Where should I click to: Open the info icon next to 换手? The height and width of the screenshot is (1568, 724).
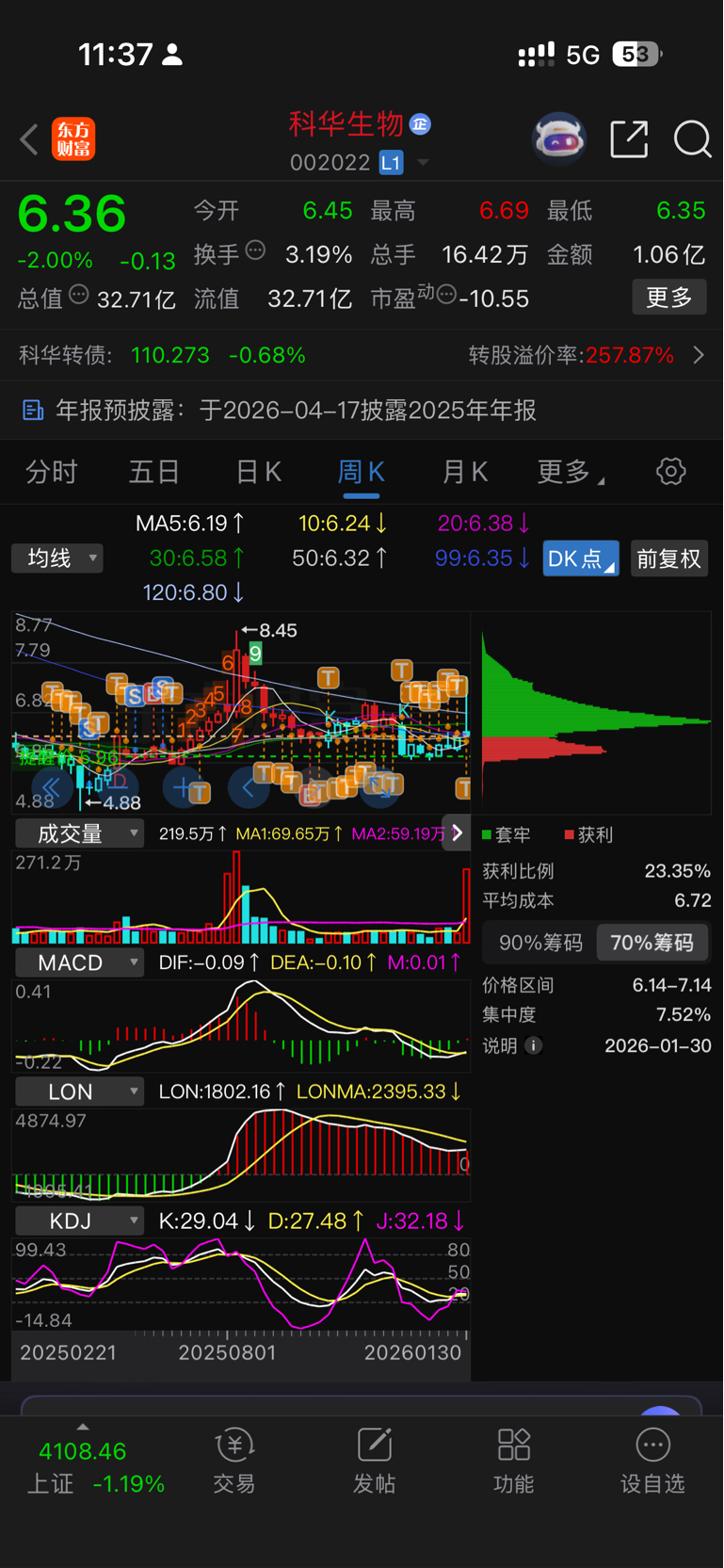pyautogui.click(x=255, y=251)
